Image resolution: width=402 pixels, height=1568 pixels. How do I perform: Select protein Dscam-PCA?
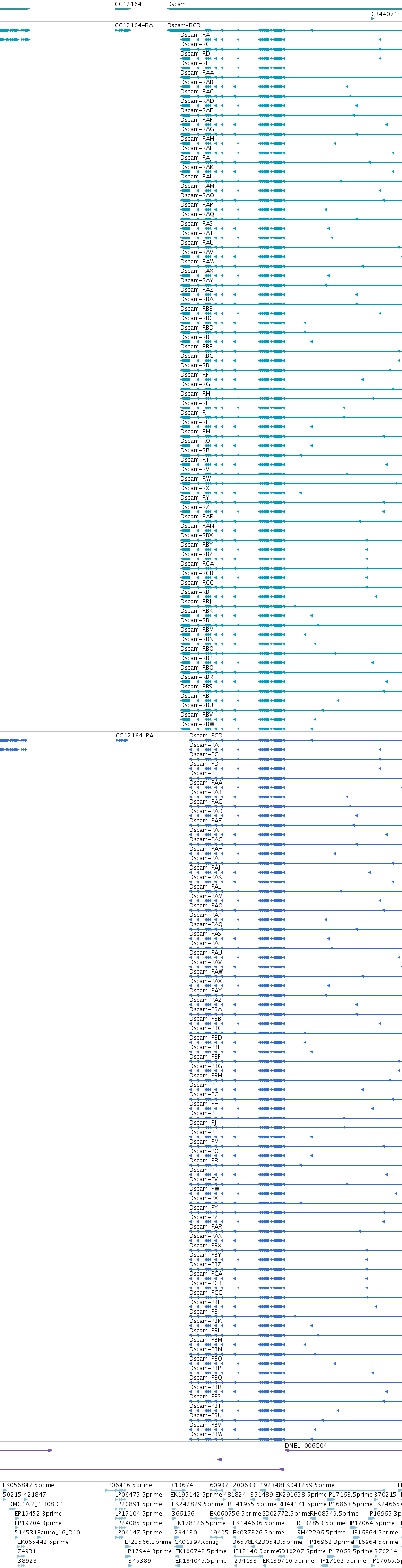pos(206,1274)
